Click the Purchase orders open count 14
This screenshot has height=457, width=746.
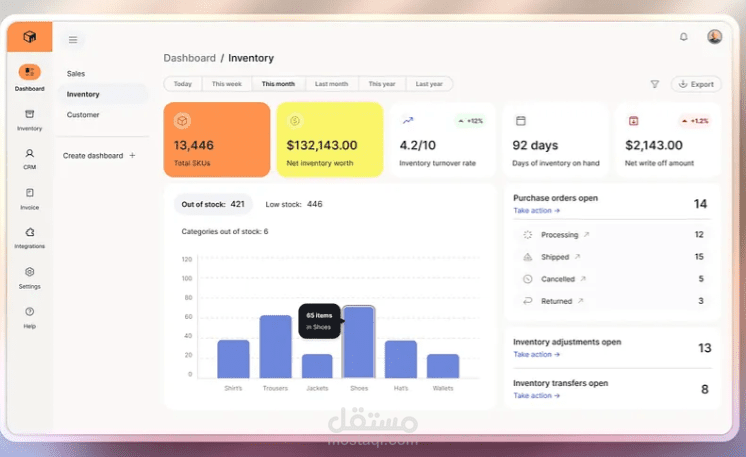pyautogui.click(x=700, y=204)
